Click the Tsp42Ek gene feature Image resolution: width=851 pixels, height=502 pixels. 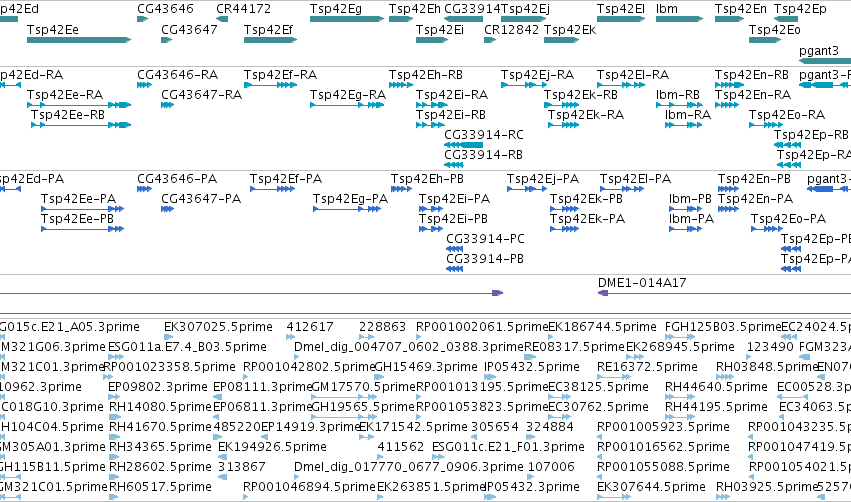(x=562, y=40)
